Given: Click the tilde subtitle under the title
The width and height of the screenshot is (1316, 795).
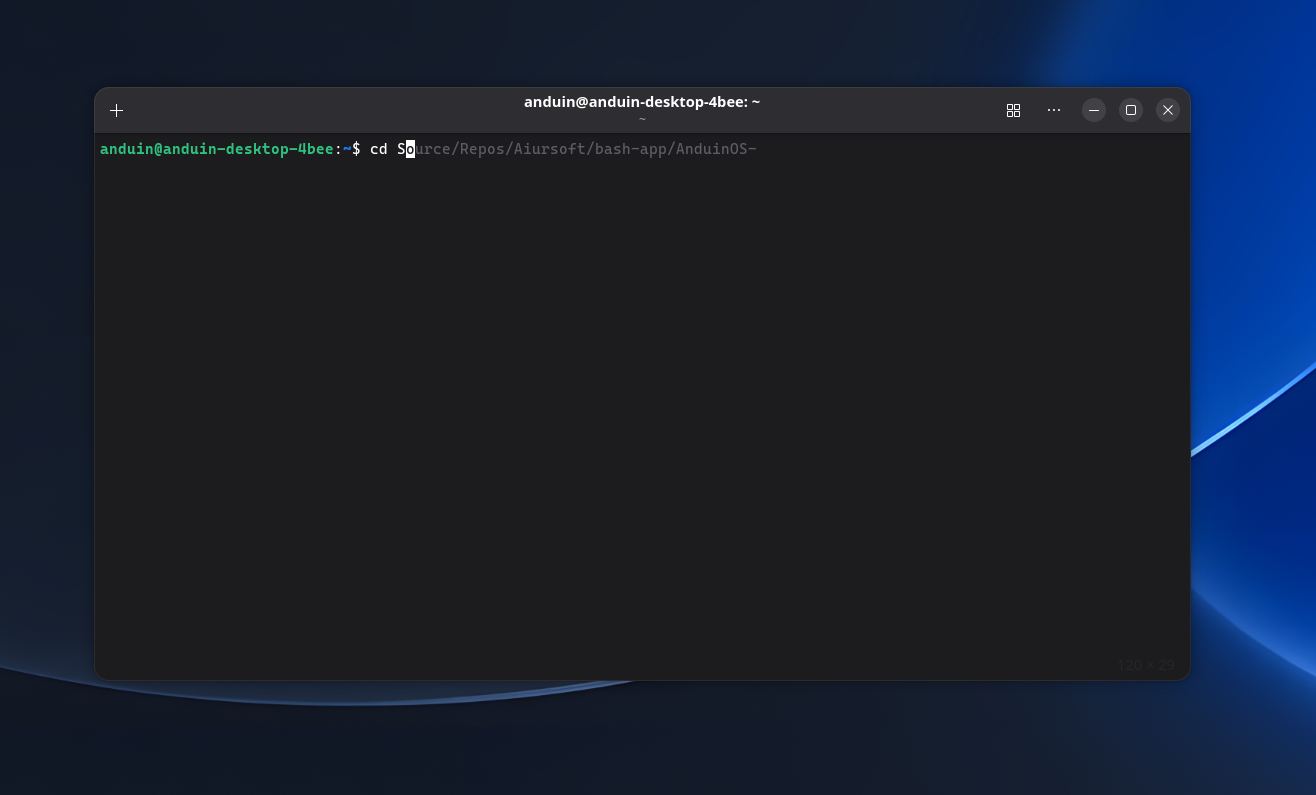Looking at the screenshot, I should 642,119.
